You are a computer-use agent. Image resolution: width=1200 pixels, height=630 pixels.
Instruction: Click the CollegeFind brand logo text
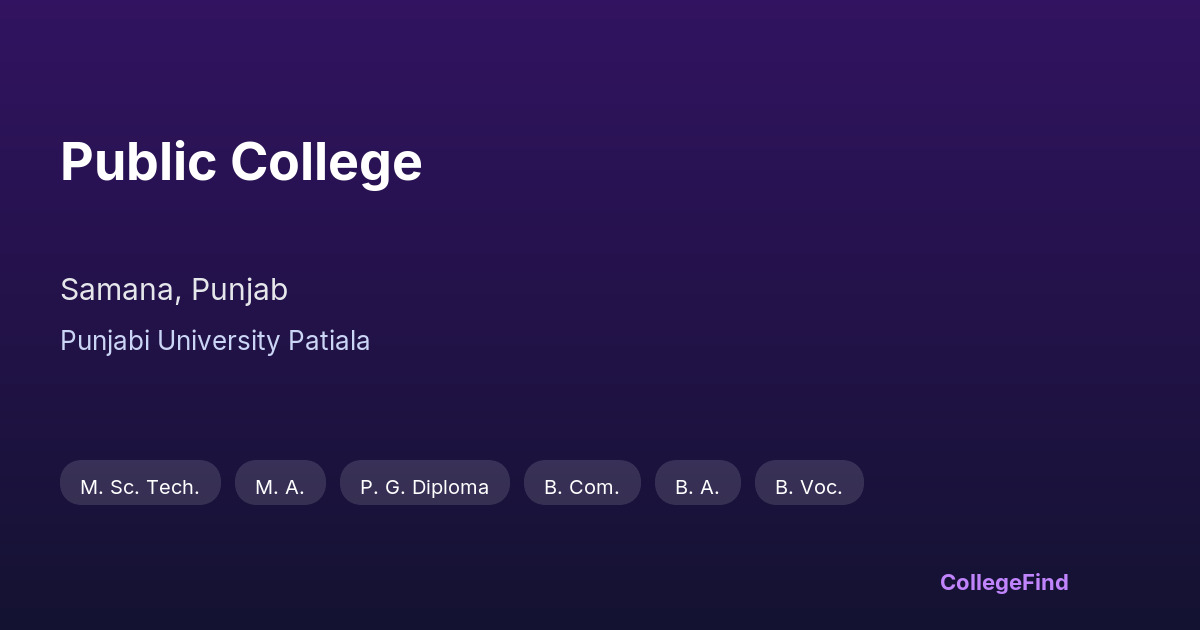point(1004,582)
